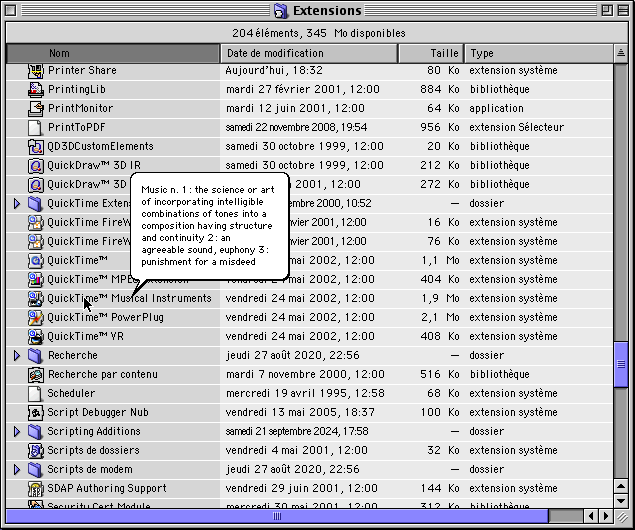The width and height of the screenshot is (635, 530).
Task: Click the '204 éléments, 345 Mo disponibles' status
Action: 318,33
